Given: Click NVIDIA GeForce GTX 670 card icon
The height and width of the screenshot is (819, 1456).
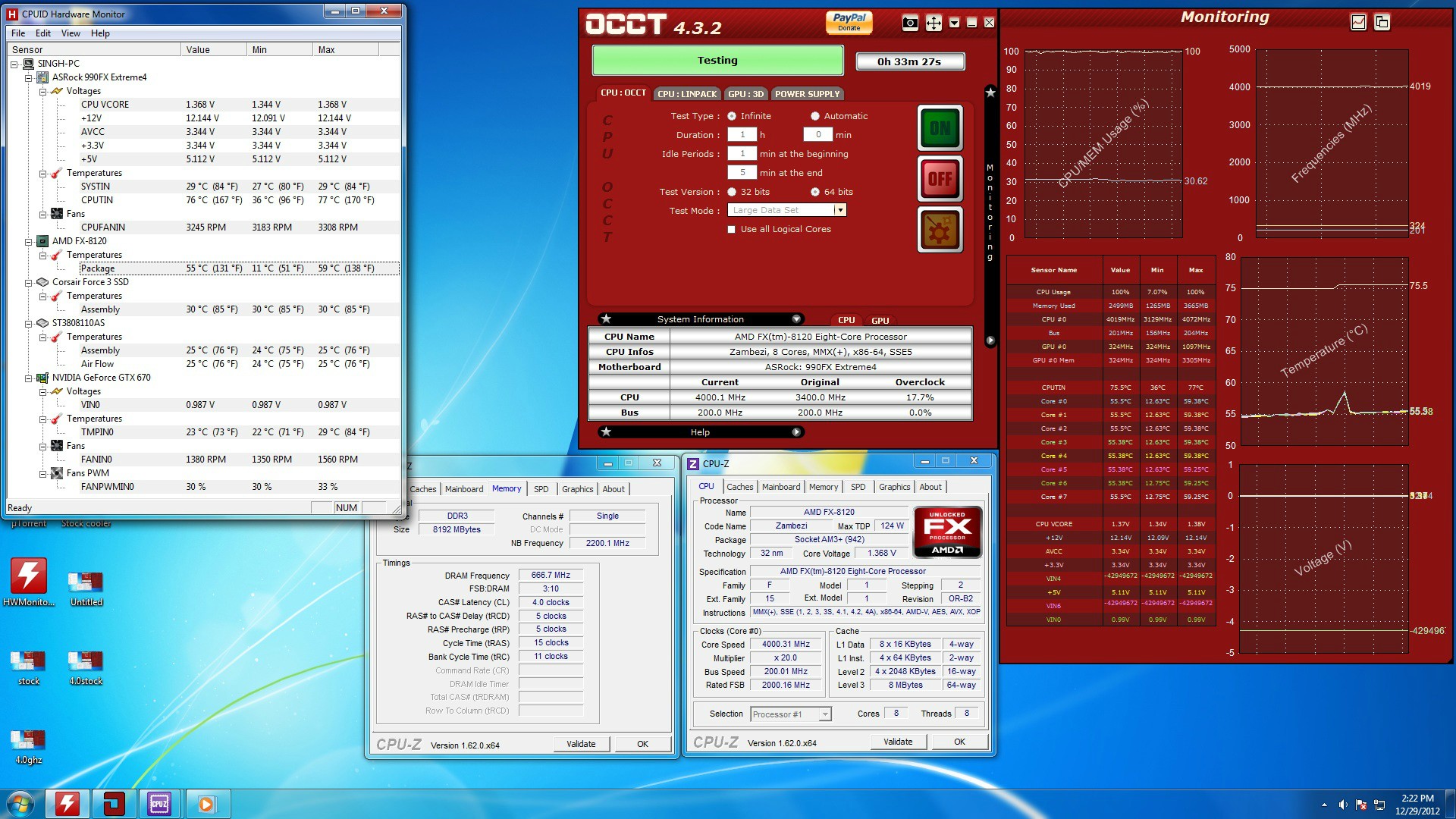Looking at the screenshot, I should click(43, 378).
